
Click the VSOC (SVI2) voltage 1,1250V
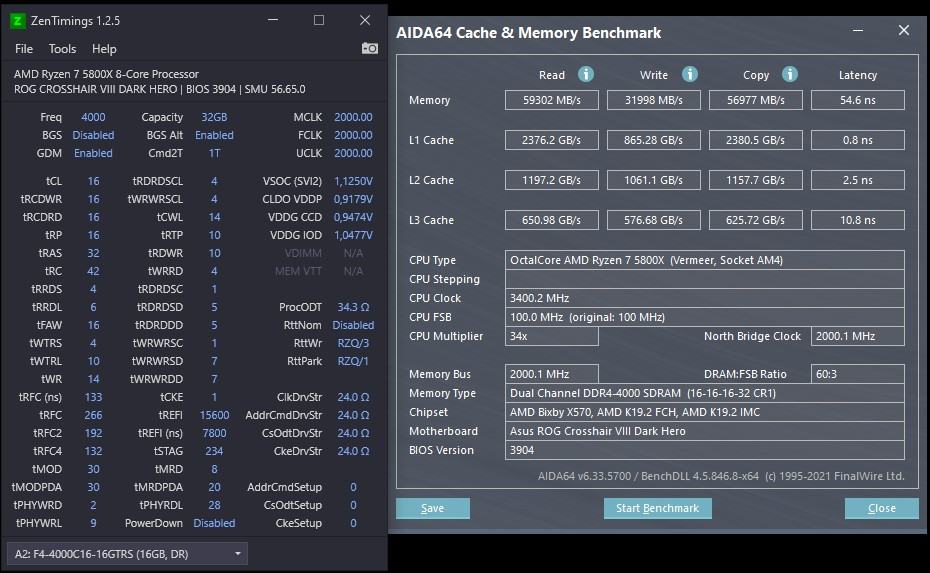(353, 181)
